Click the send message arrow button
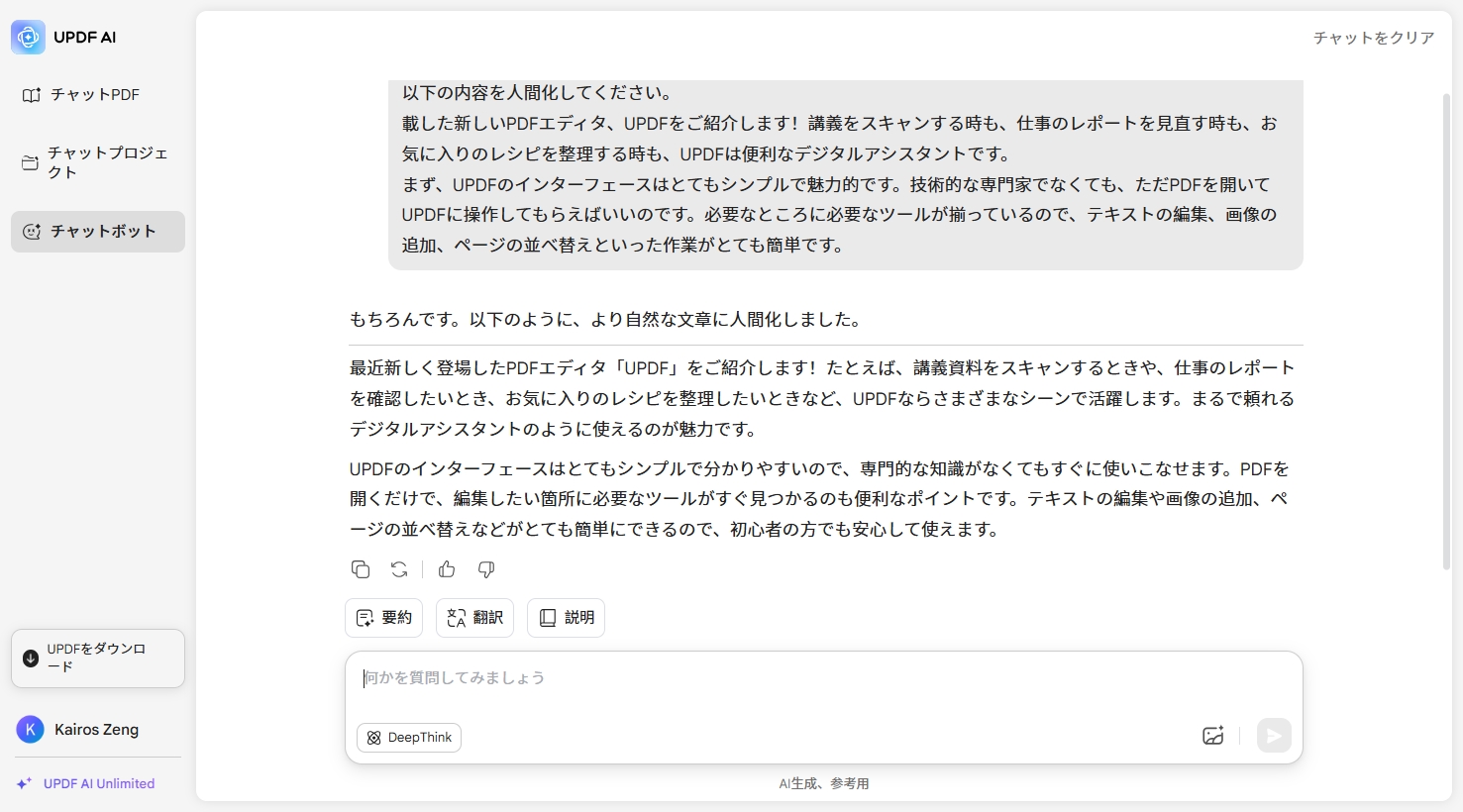Viewport: 1463px width, 812px height. [x=1274, y=736]
